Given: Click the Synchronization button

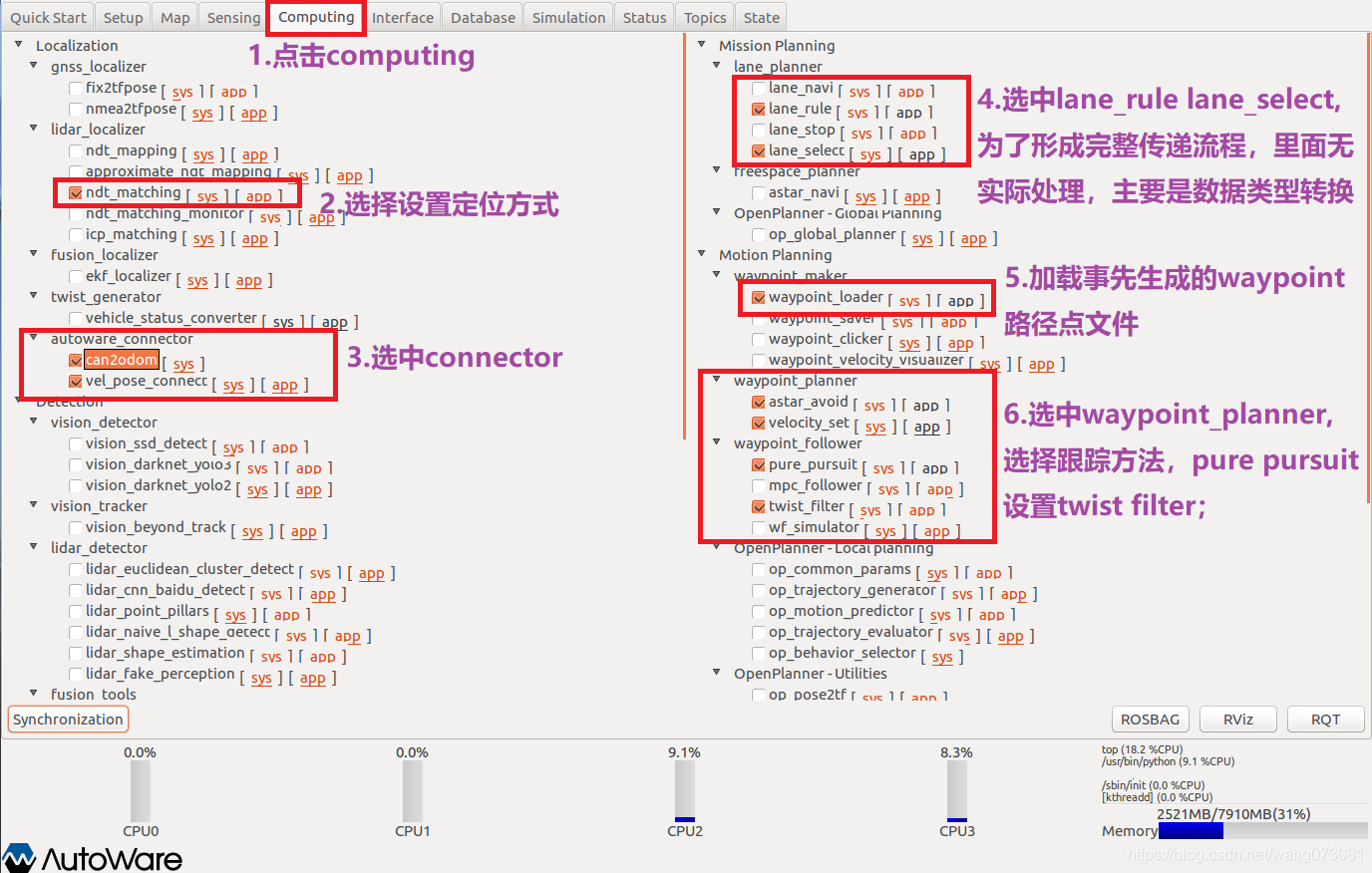Looking at the screenshot, I should (x=68, y=720).
